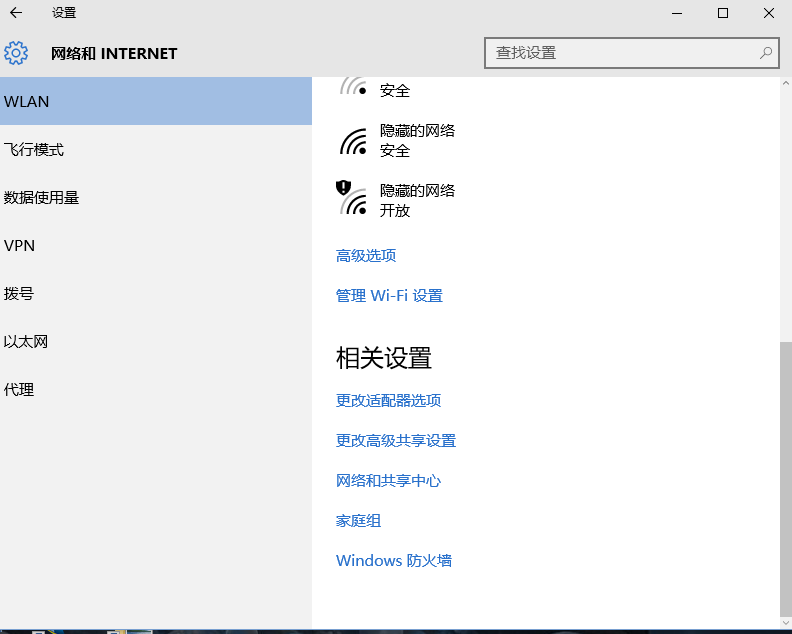The image size is (792, 634).
Task: Open the 数据使用量 section
Action: point(156,198)
